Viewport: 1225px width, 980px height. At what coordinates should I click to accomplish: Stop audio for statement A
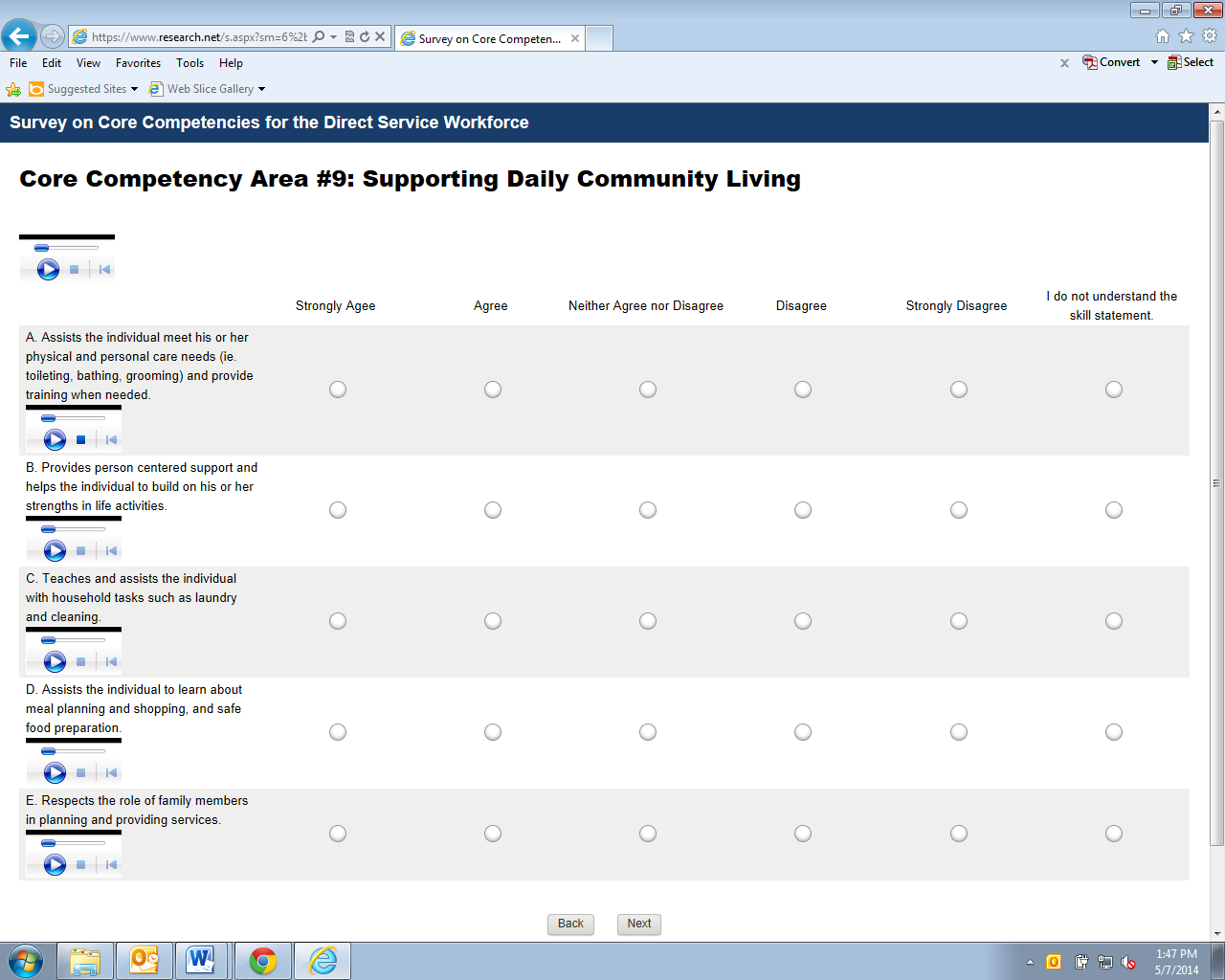pyautogui.click(x=81, y=440)
